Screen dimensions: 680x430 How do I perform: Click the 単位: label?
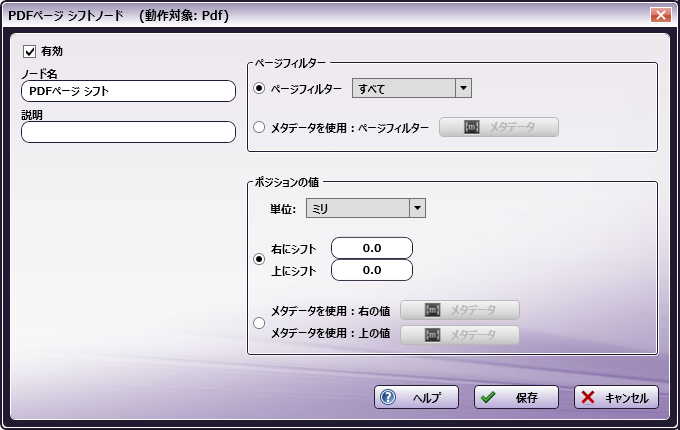click(x=283, y=209)
